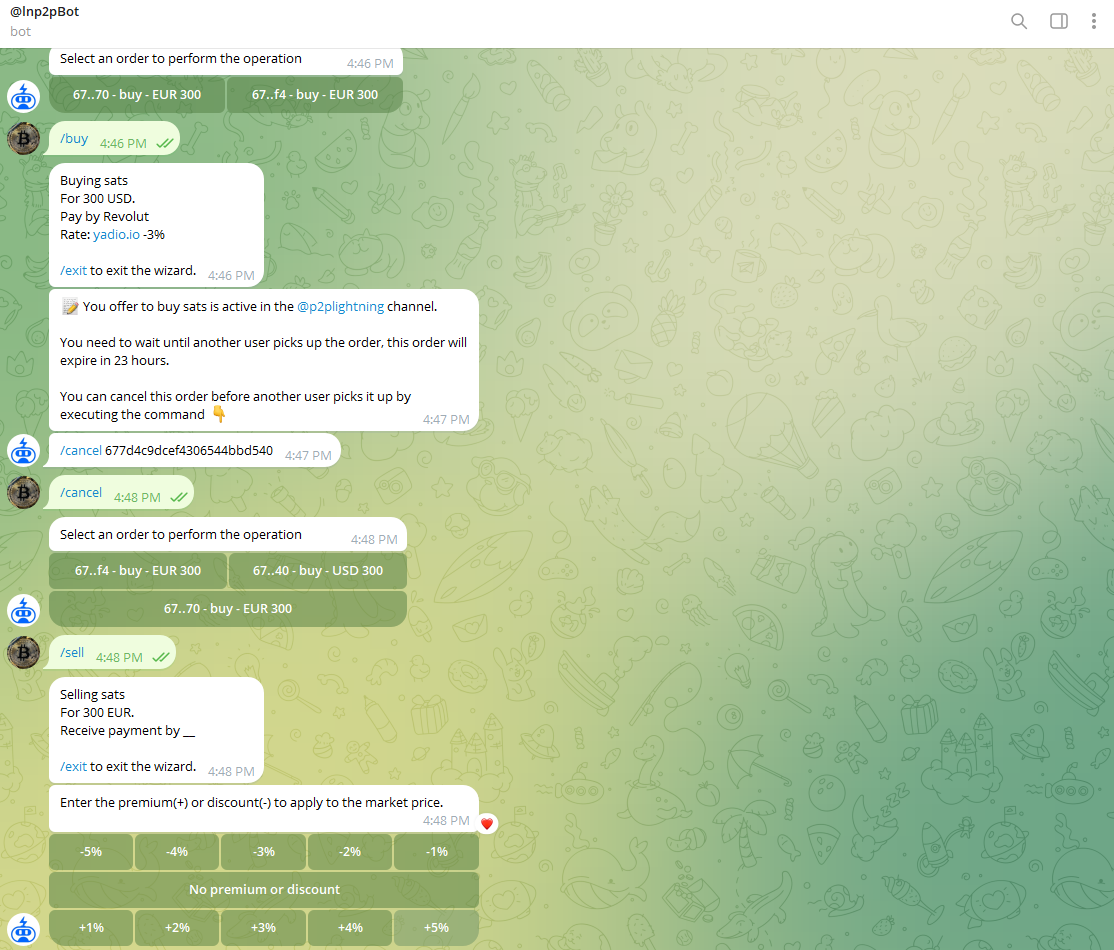
Task: Apply a +2% premium
Action: tap(177, 927)
